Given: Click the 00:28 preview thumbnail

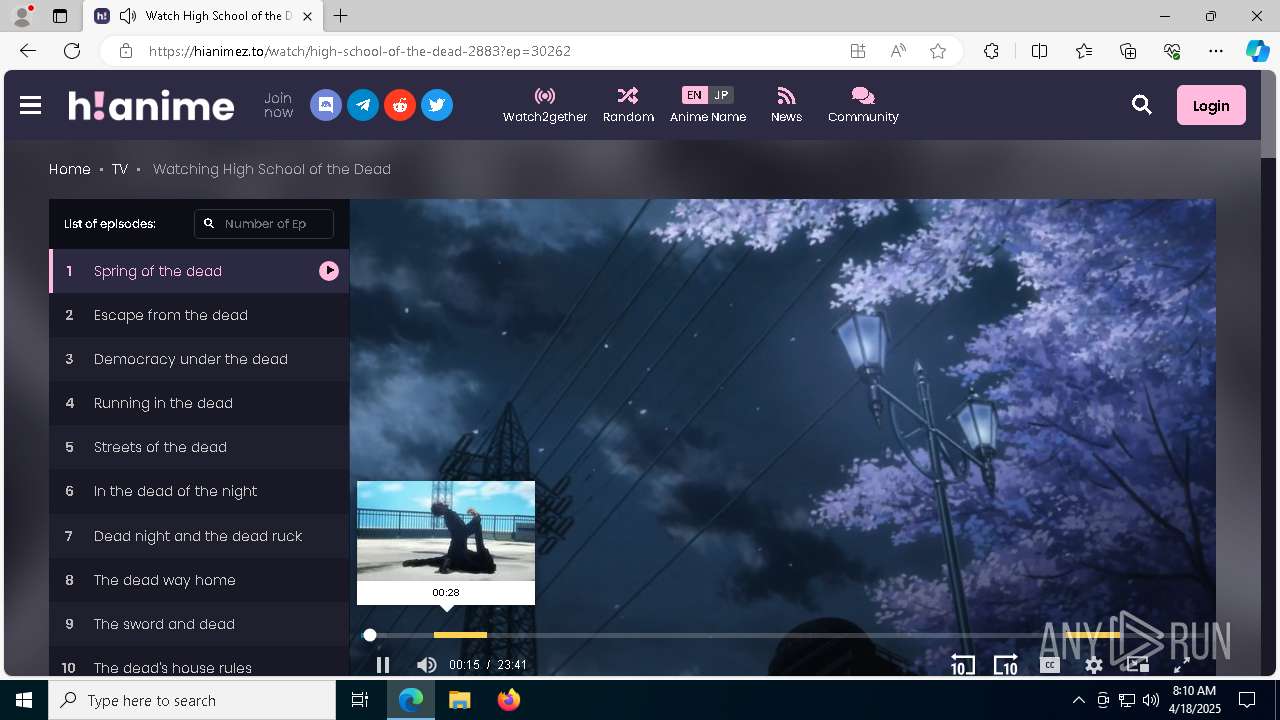Looking at the screenshot, I should (x=446, y=531).
